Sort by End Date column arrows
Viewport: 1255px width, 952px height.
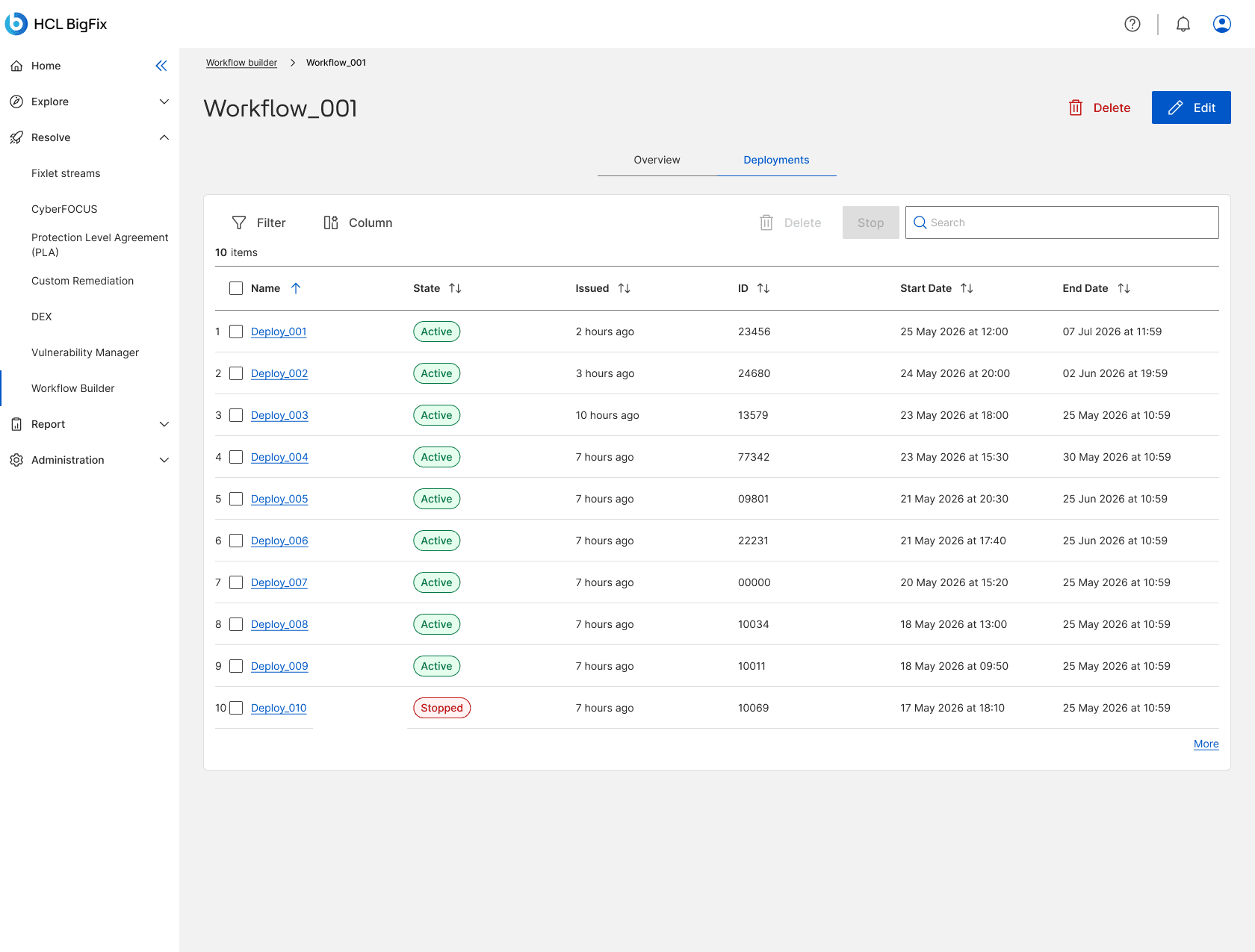point(1124,288)
